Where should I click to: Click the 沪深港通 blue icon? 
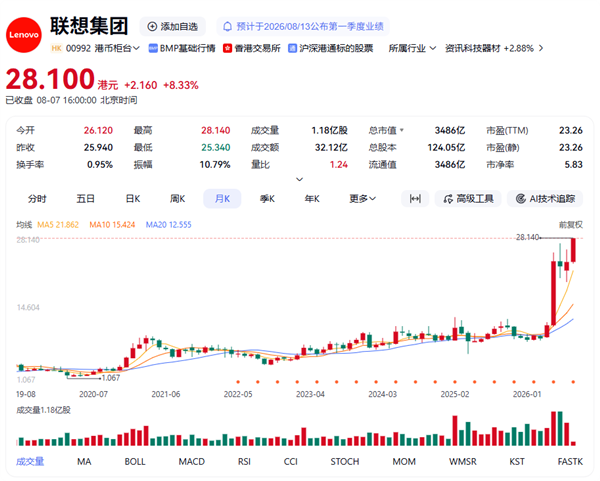[292, 48]
